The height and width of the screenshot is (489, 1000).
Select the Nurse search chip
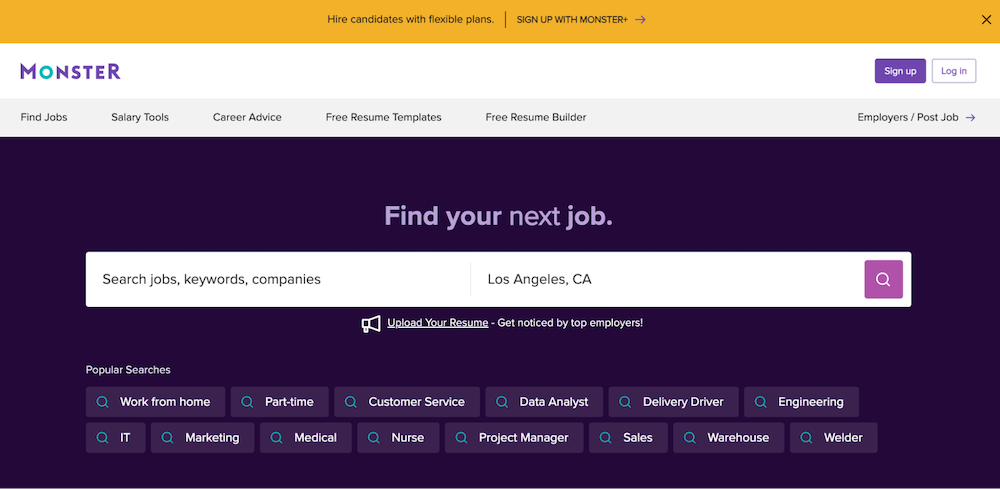[x=398, y=438]
